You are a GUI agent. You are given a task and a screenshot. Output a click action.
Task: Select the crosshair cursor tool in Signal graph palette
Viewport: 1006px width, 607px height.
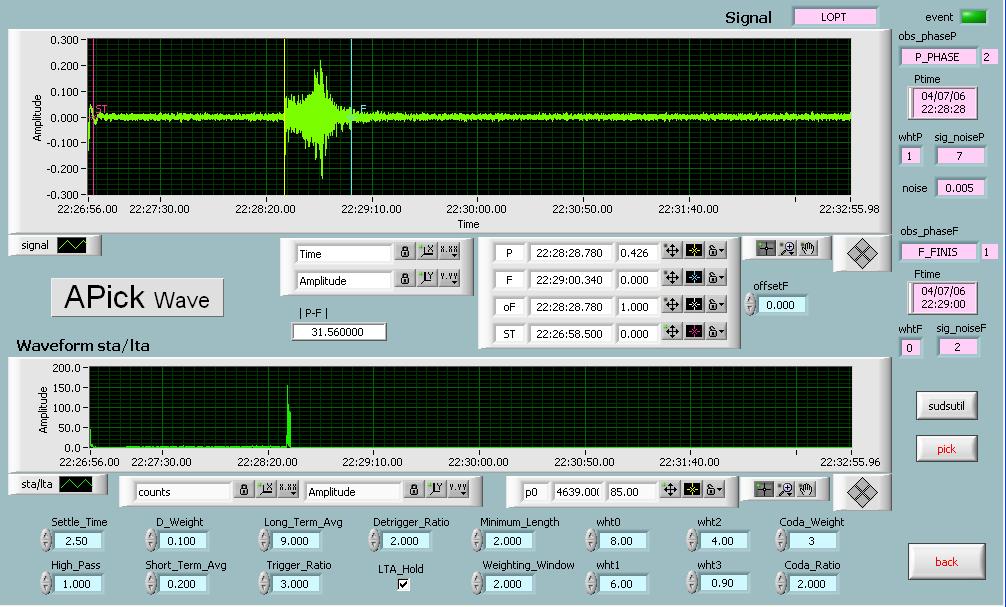click(x=765, y=249)
